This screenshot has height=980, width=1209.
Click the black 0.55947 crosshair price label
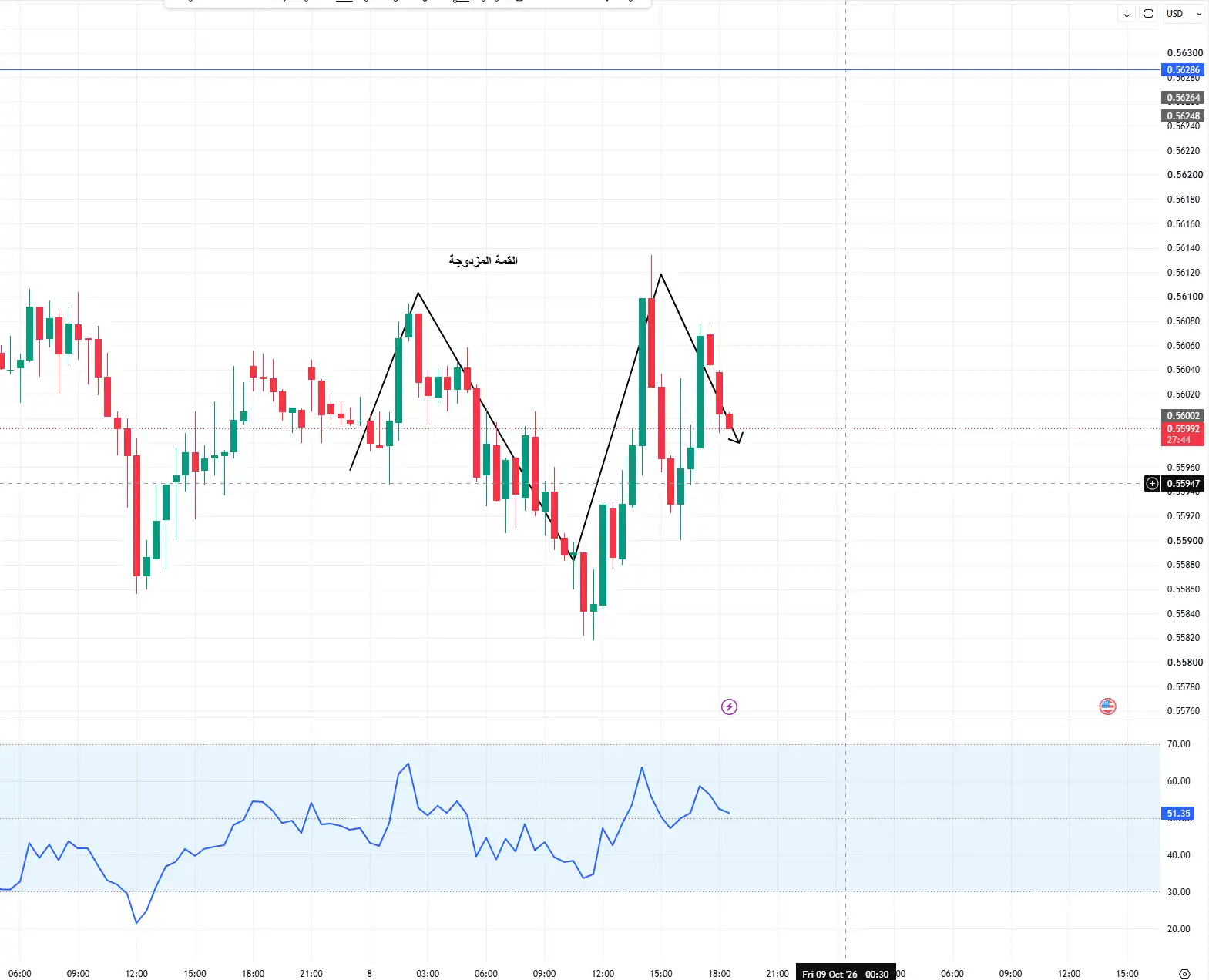(x=1183, y=484)
